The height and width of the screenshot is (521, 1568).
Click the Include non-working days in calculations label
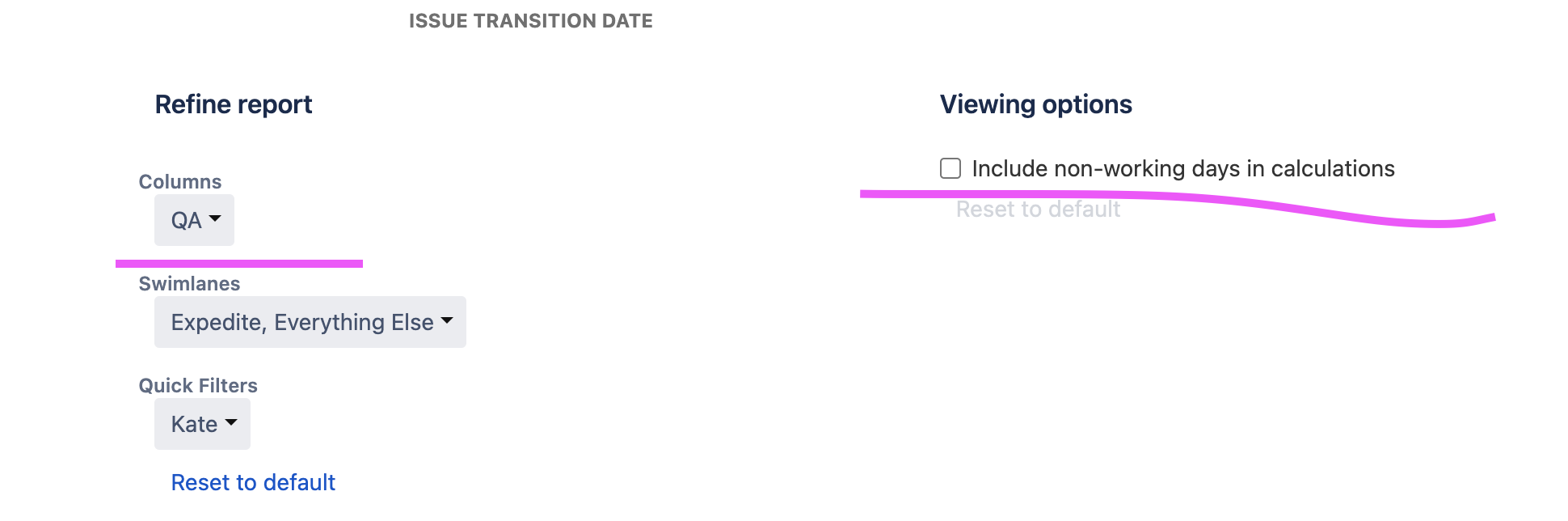(1183, 168)
